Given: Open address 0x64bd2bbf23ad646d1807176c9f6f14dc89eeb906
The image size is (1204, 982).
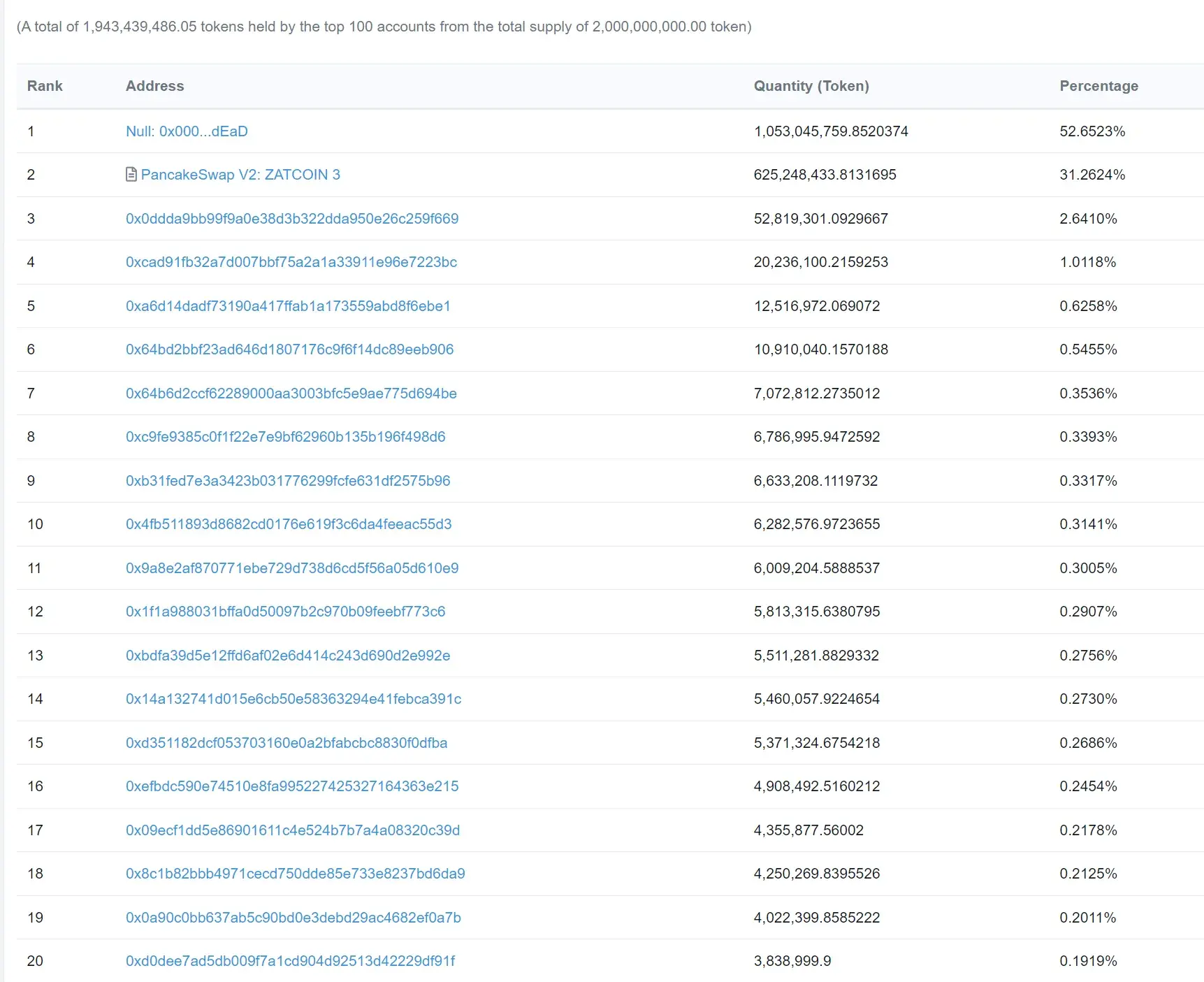Looking at the screenshot, I should click(x=290, y=349).
